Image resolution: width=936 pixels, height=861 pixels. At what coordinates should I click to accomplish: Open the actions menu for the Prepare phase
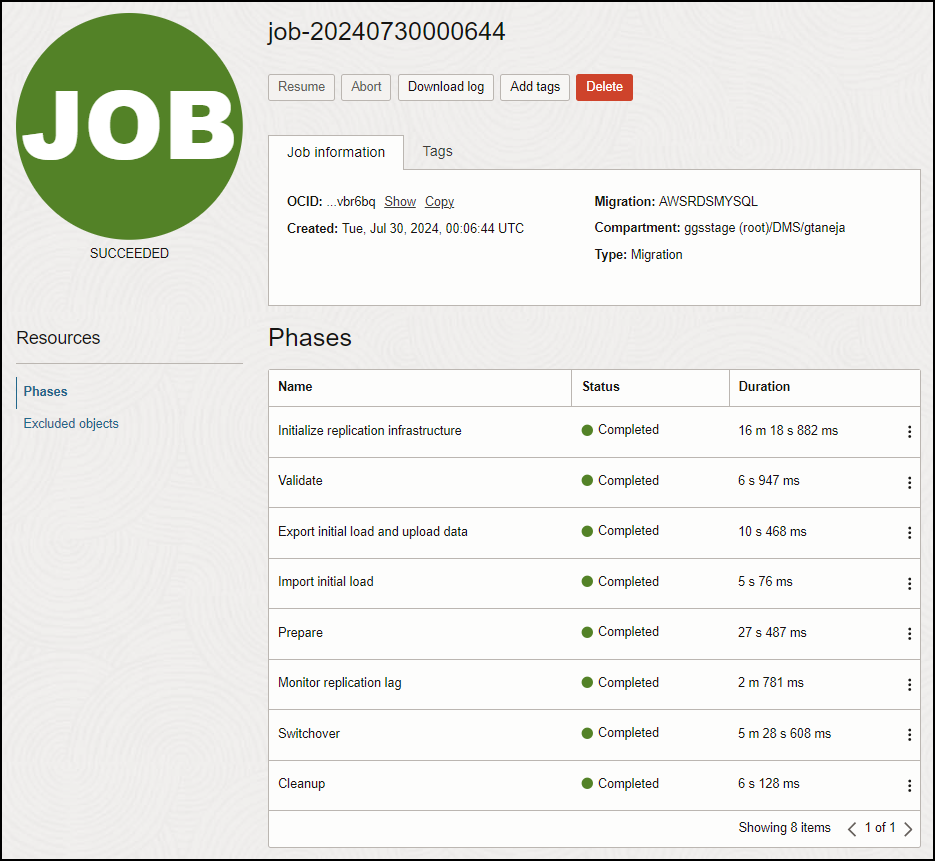click(909, 633)
